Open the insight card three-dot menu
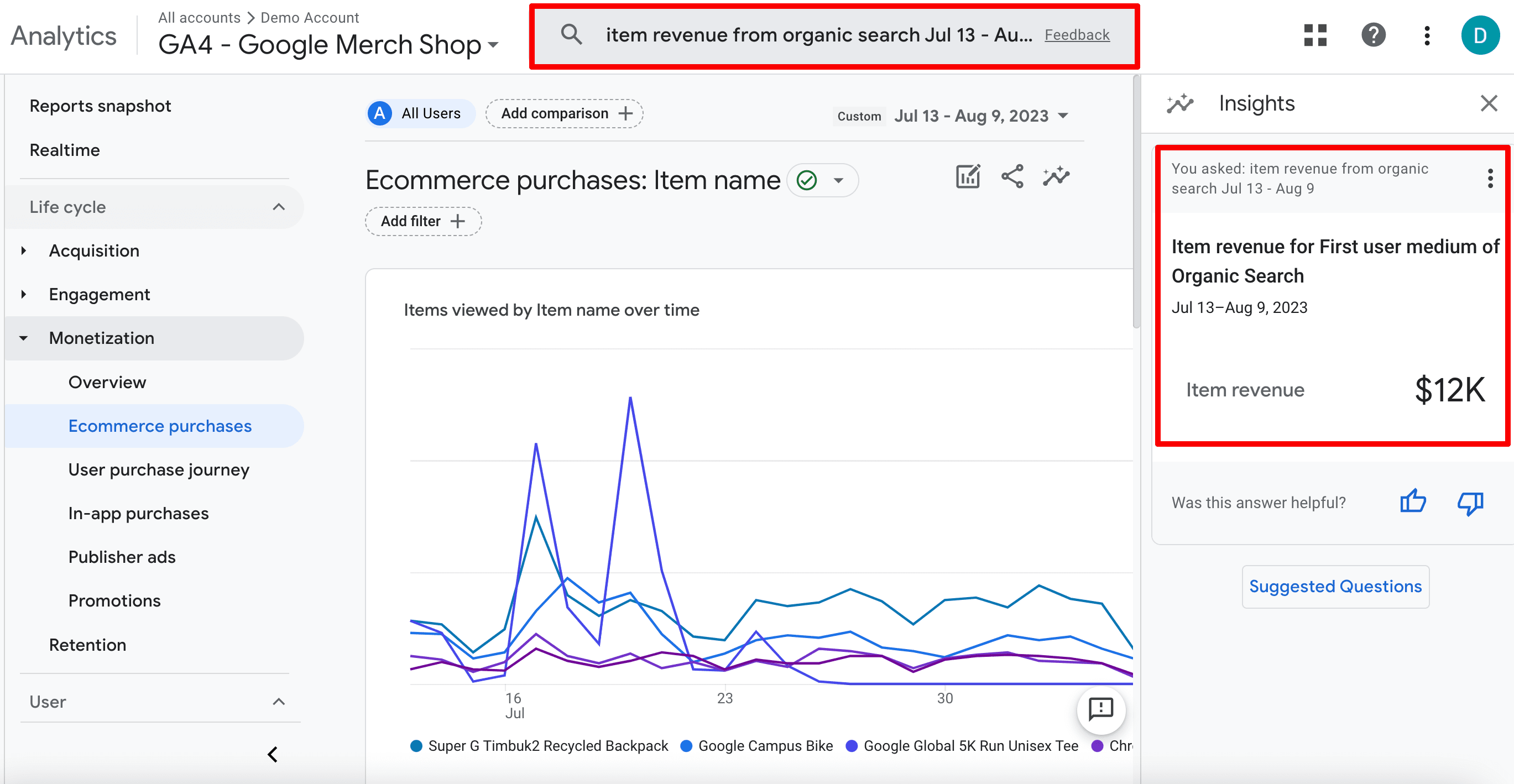The image size is (1514, 784). pyautogui.click(x=1490, y=178)
